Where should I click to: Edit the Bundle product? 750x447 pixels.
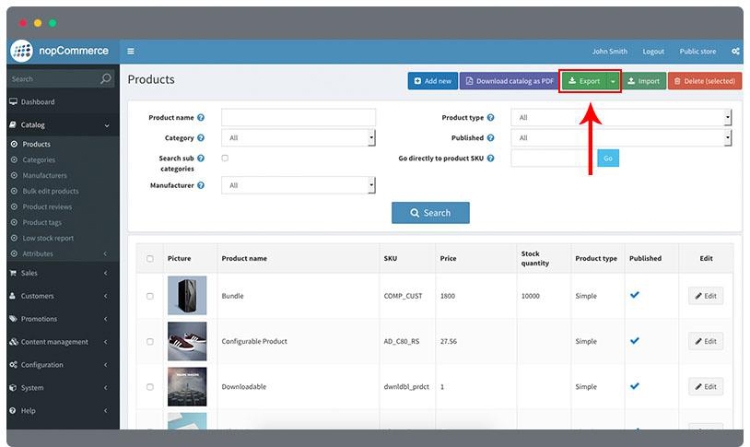tap(706, 296)
